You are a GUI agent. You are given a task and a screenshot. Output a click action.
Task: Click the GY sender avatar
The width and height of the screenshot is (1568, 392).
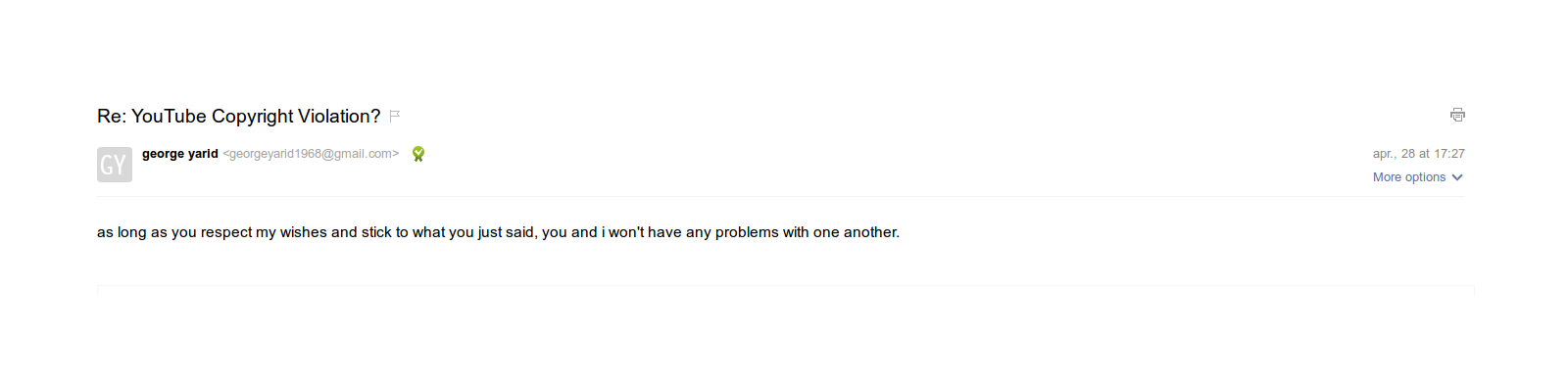114,165
